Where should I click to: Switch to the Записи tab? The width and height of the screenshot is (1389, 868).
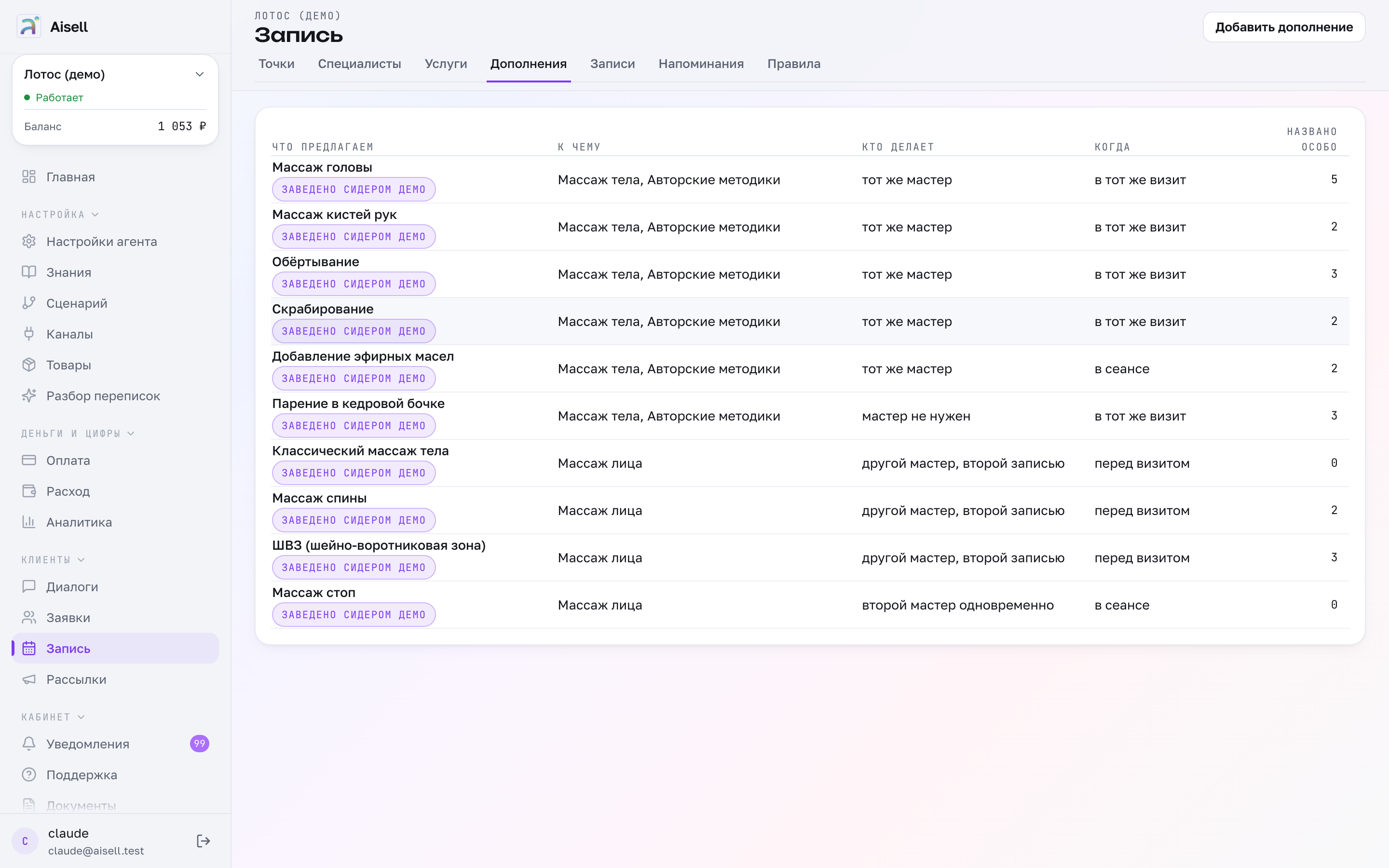pos(613,64)
